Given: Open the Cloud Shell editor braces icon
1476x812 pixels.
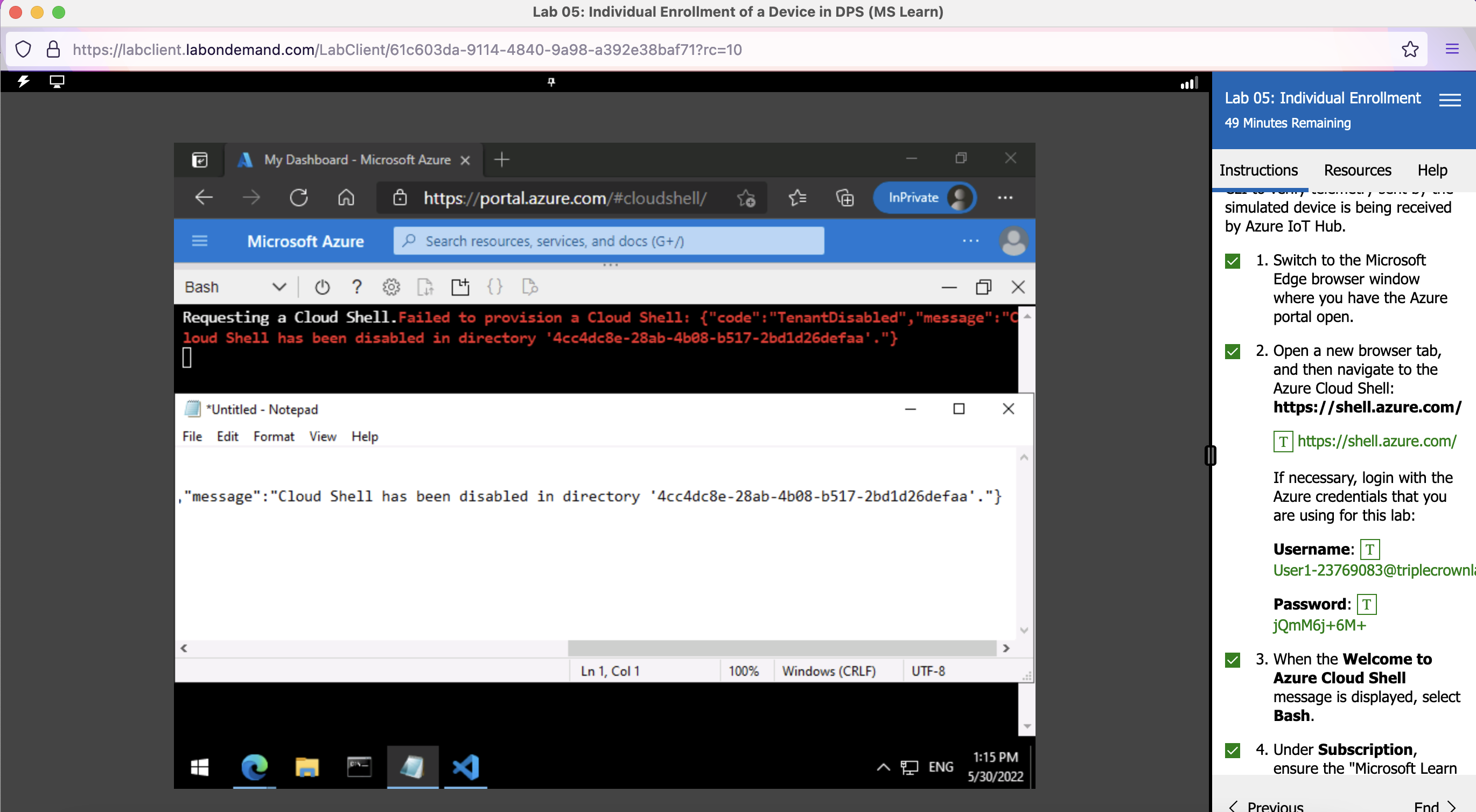Looking at the screenshot, I should tap(494, 286).
